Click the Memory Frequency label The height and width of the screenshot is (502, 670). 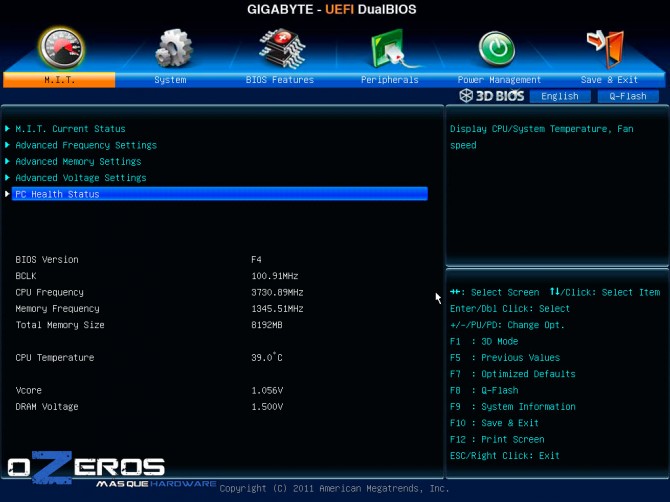(x=57, y=308)
